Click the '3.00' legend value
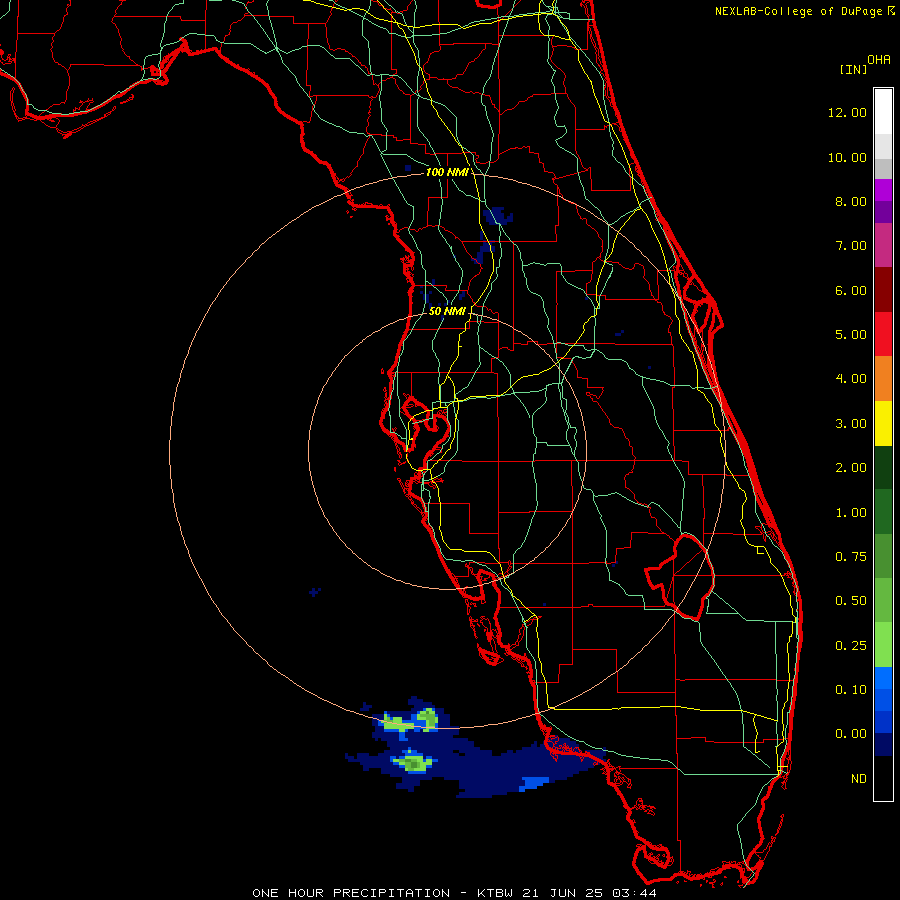The height and width of the screenshot is (900, 900). [851, 424]
